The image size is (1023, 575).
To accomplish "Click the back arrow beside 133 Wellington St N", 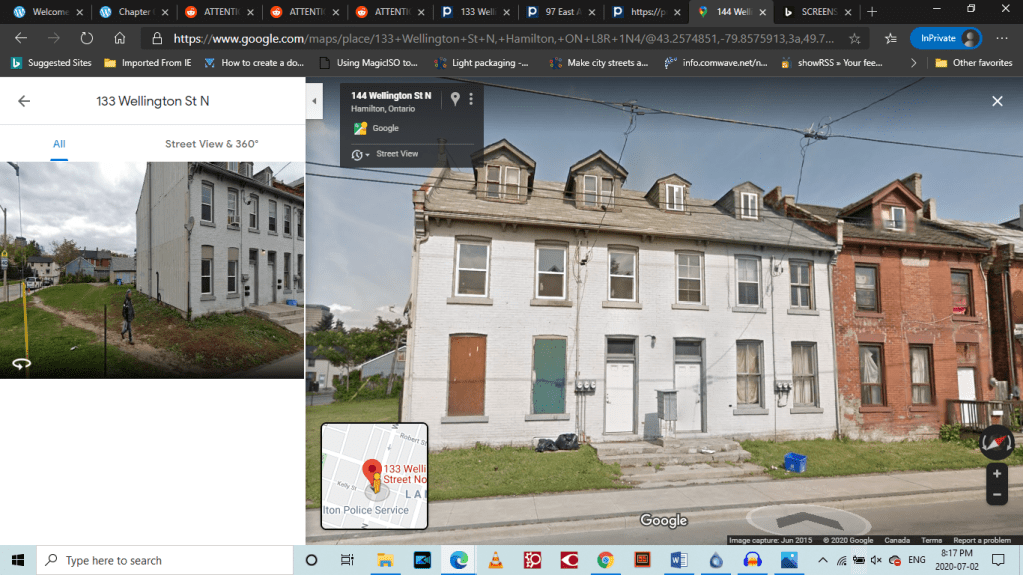I will pyautogui.click(x=24, y=101).
